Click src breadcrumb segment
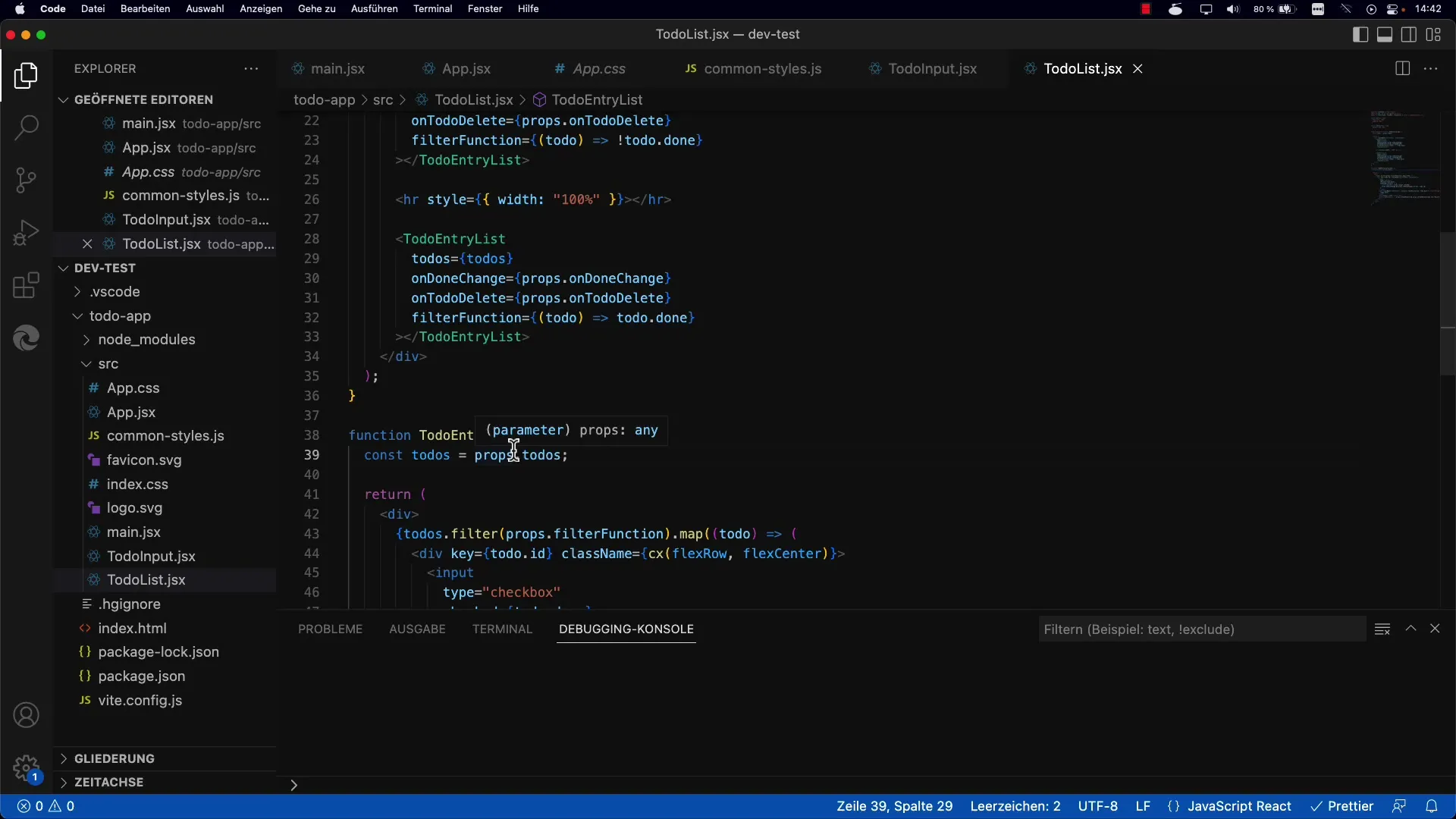The height and width of the screenshot is (819, 1456). pyautogui.click(x=383, y=100)
